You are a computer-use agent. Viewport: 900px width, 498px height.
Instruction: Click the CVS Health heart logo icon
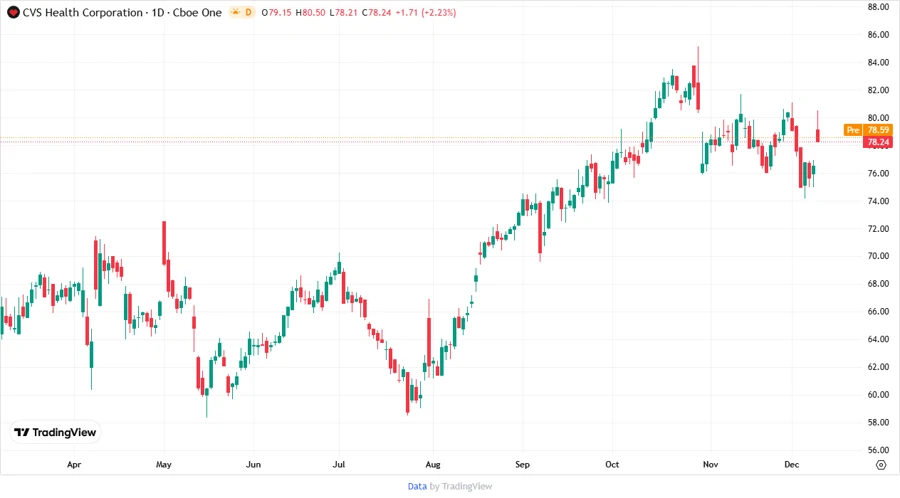[13, 13]
